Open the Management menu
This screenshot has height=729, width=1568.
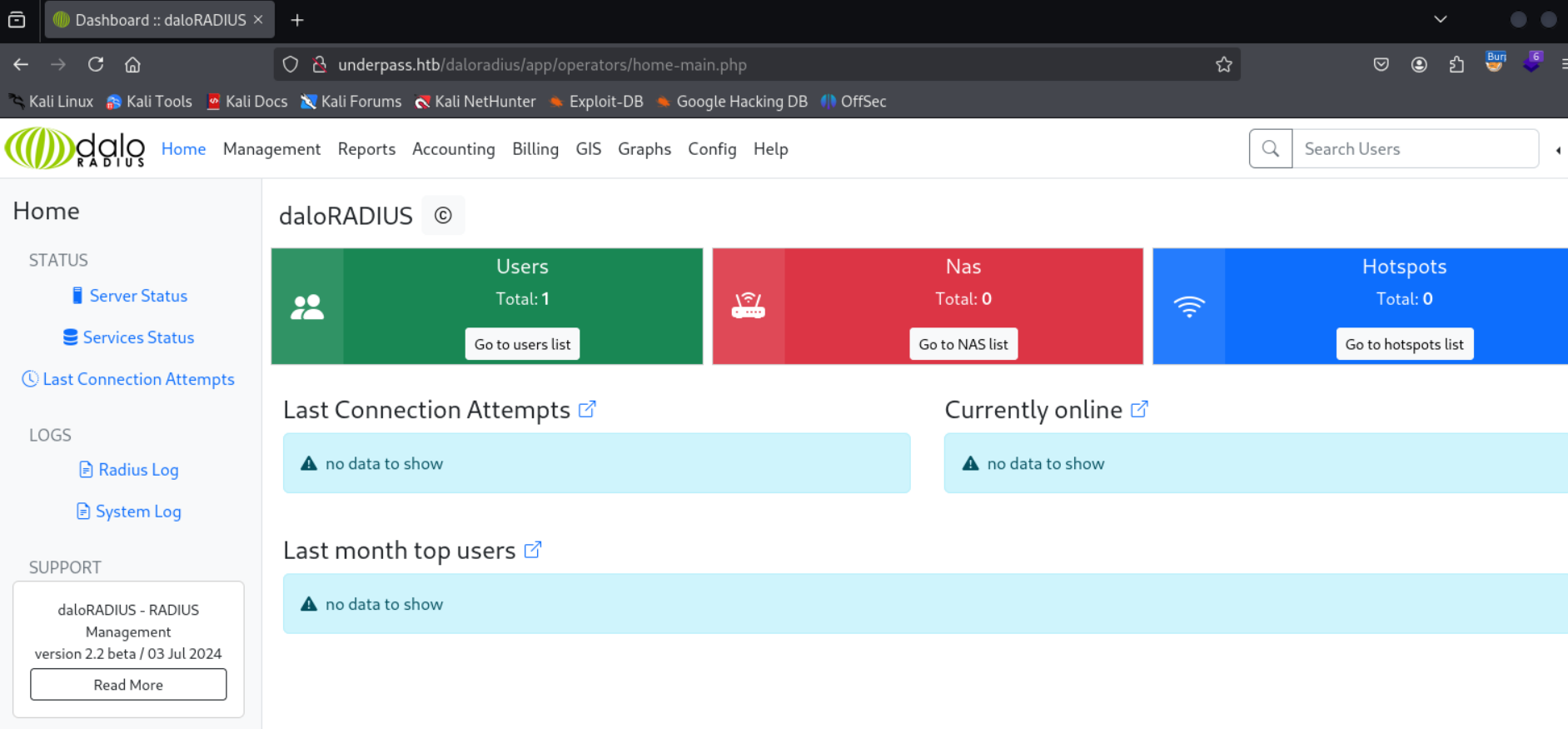(271, 148)
